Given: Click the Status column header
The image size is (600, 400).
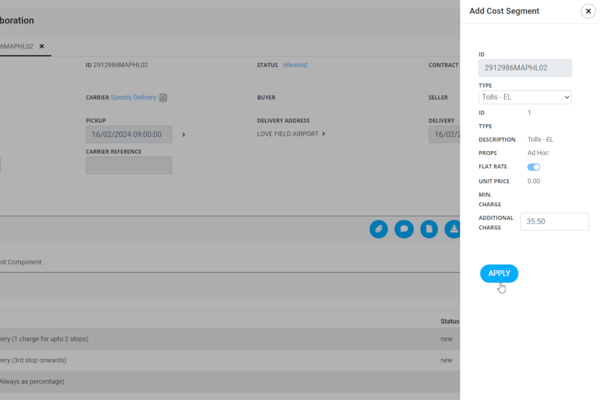Looking at the screenshot, I should (x=450, y=321).
